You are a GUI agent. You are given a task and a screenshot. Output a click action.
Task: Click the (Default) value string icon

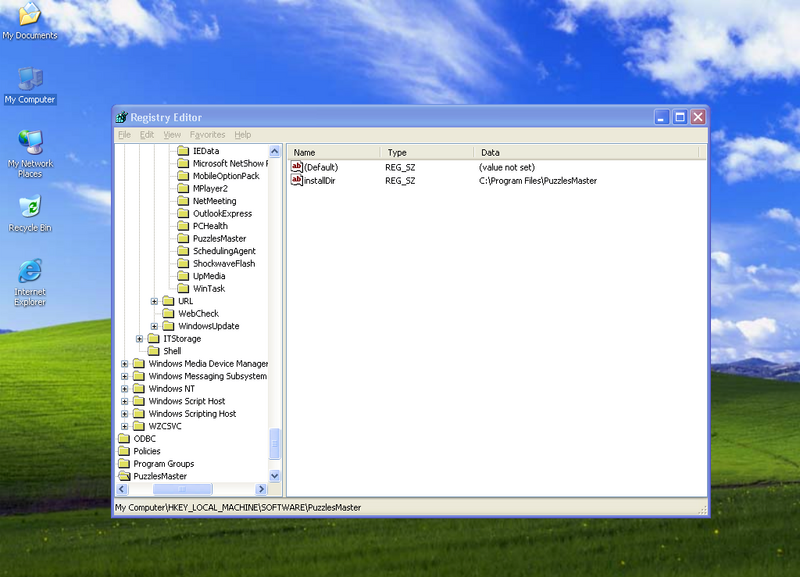point(296,167)
